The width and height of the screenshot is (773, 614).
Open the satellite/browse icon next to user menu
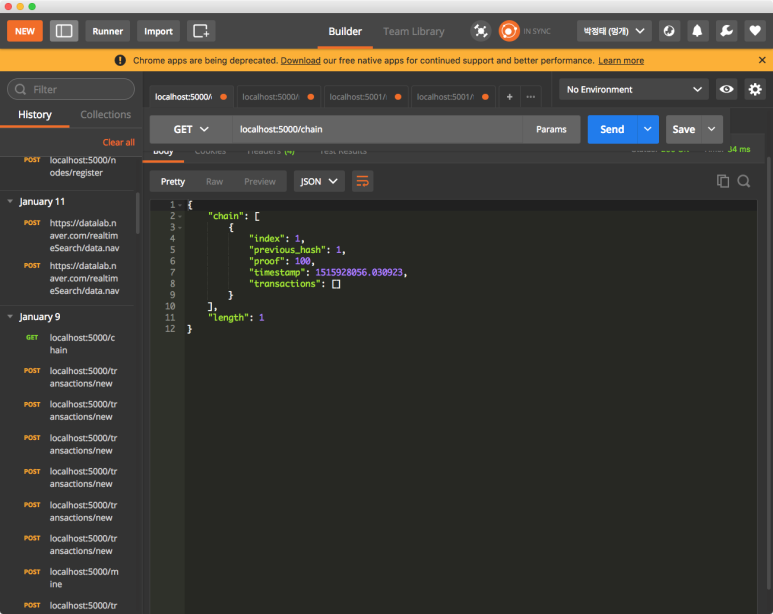[x=669, y=31]
